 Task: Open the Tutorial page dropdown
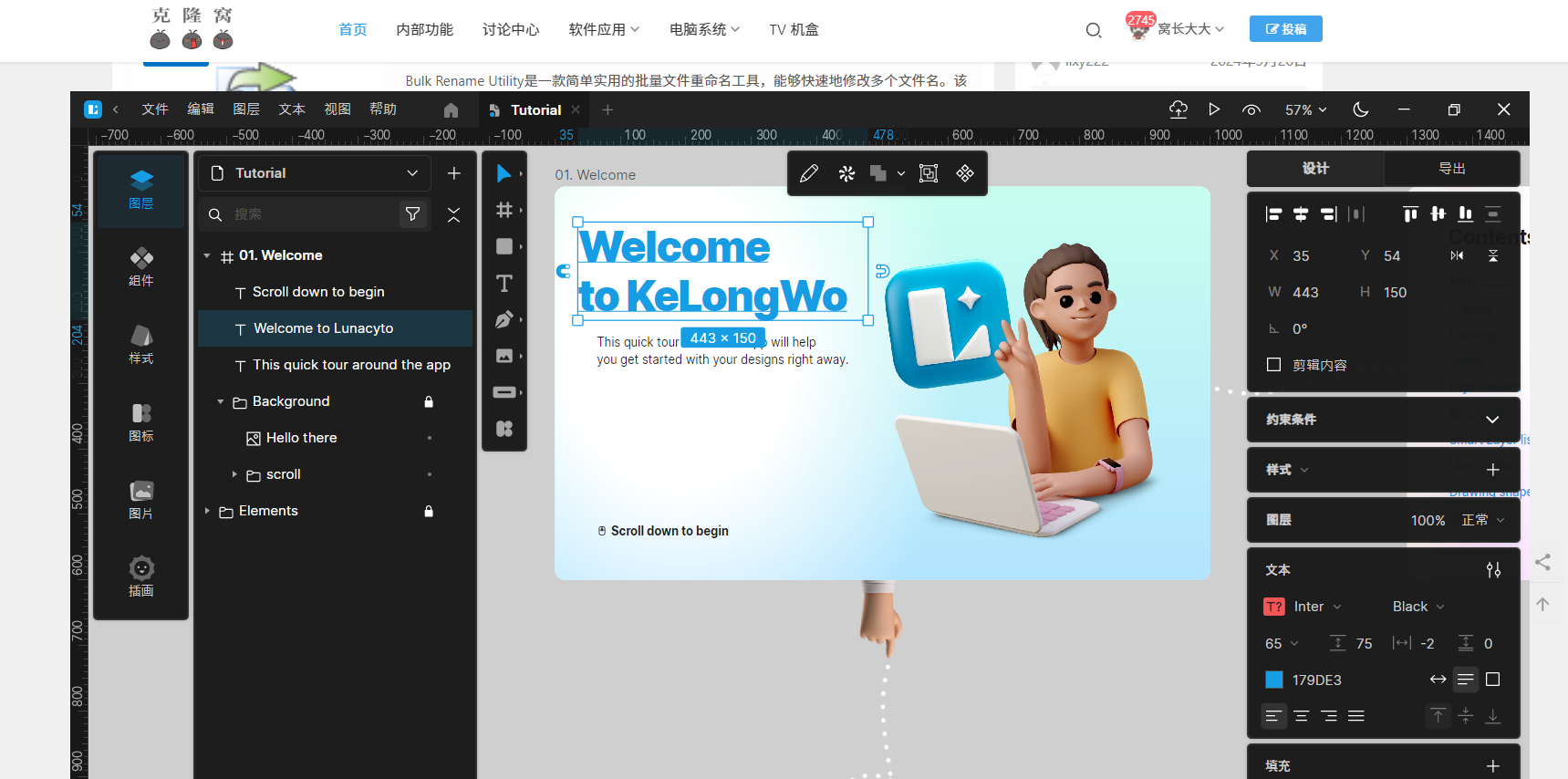[x=316, y=173]
